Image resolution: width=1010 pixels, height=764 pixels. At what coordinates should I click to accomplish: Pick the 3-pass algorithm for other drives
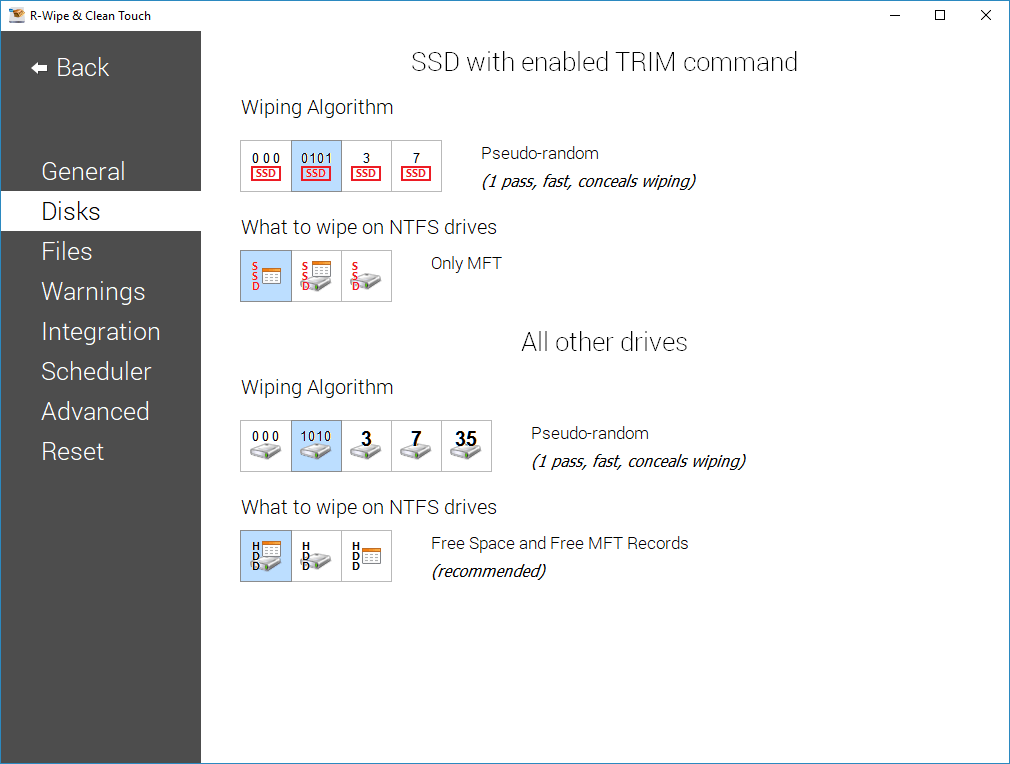366,446
